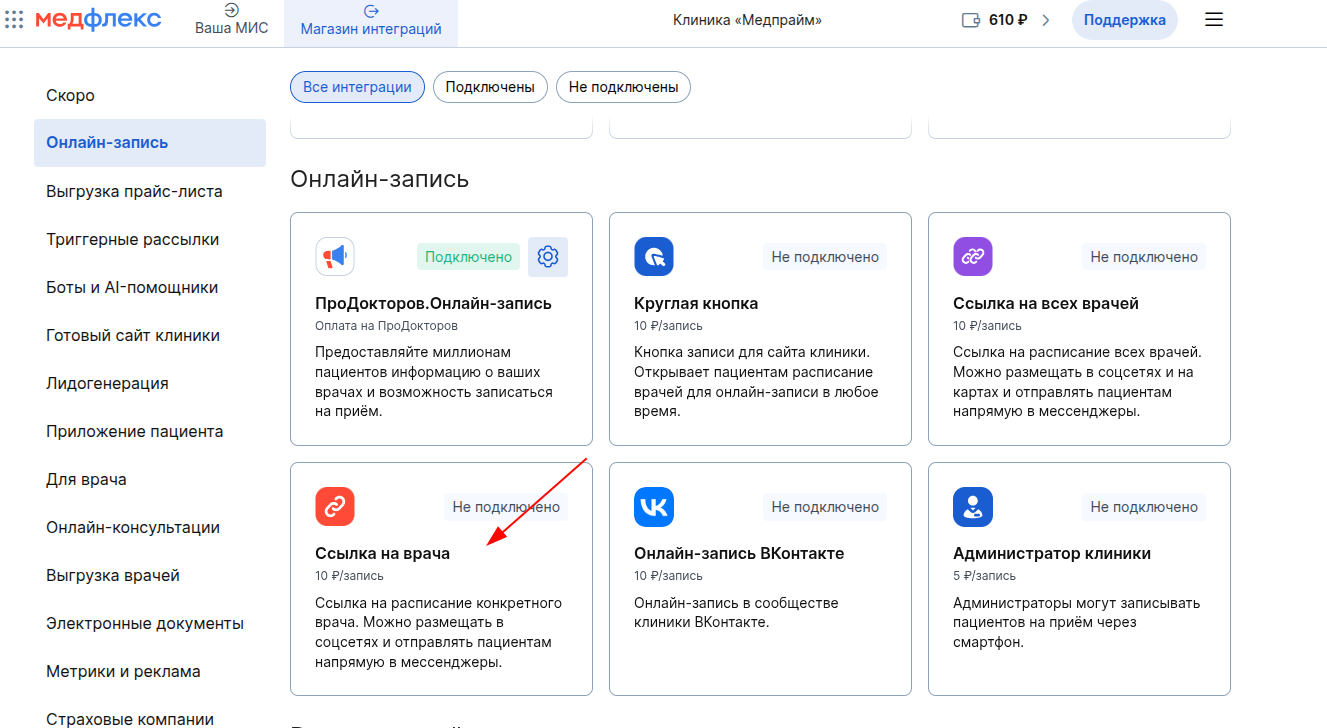Click the ПроДокторов megaphone icon
1327x728 pixels.
(x=334, y=257)
